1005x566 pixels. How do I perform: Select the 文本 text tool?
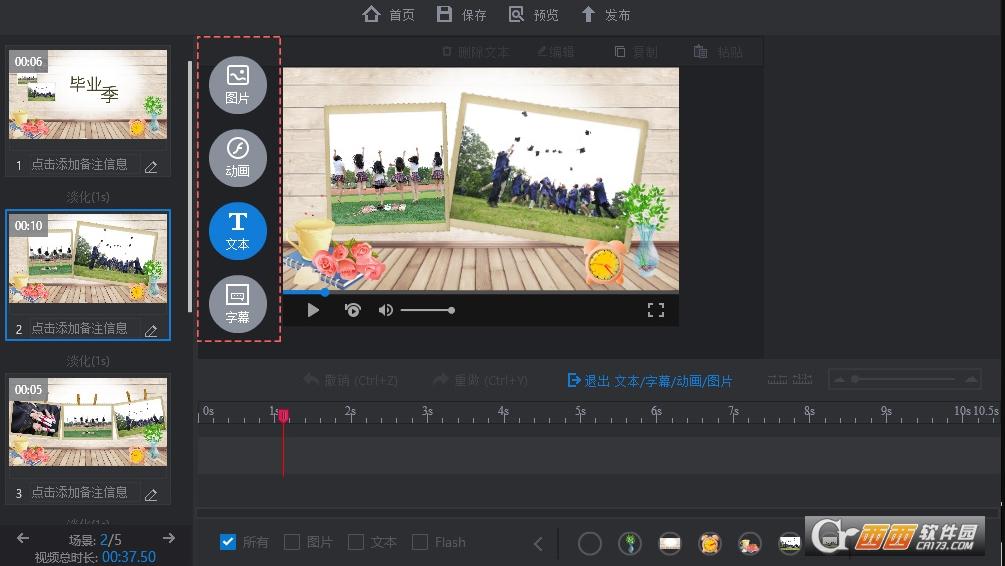pyautogui.click(x=238, y=231)
